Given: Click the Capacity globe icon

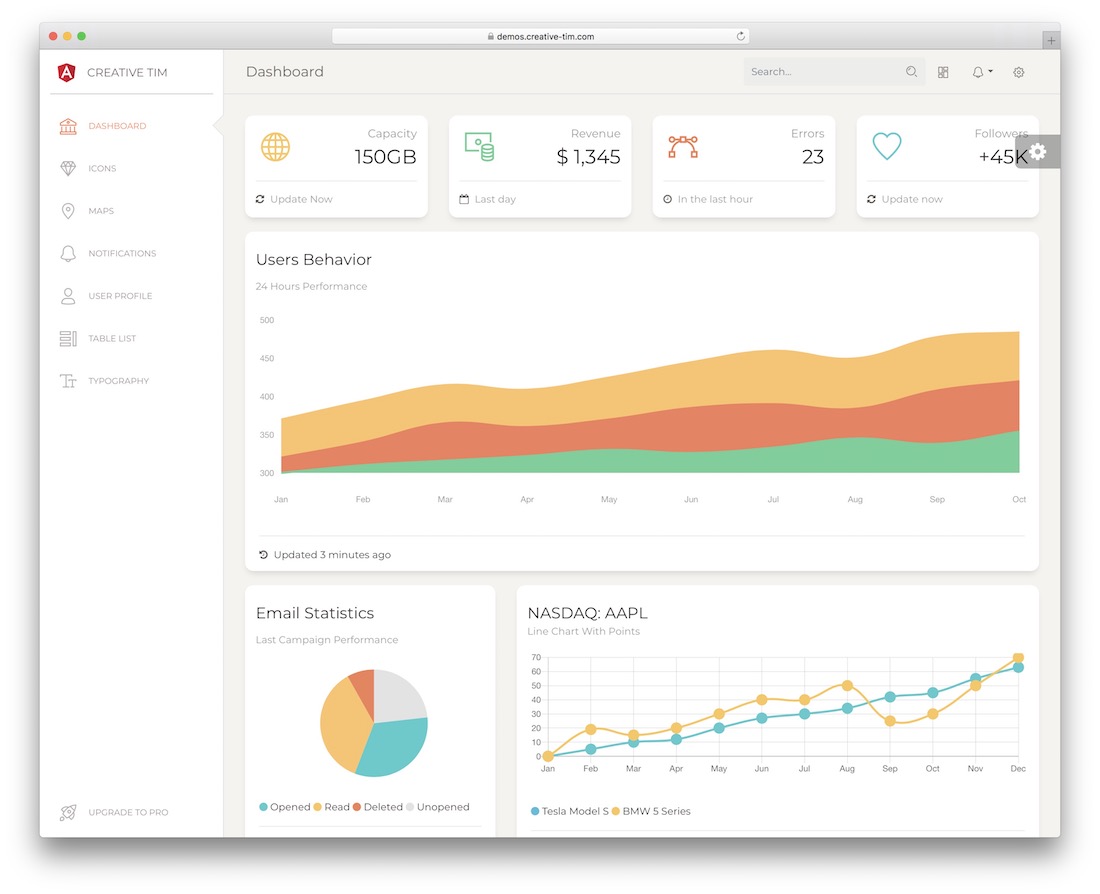Looking at the screenshot, I should [x=275, y=147].
